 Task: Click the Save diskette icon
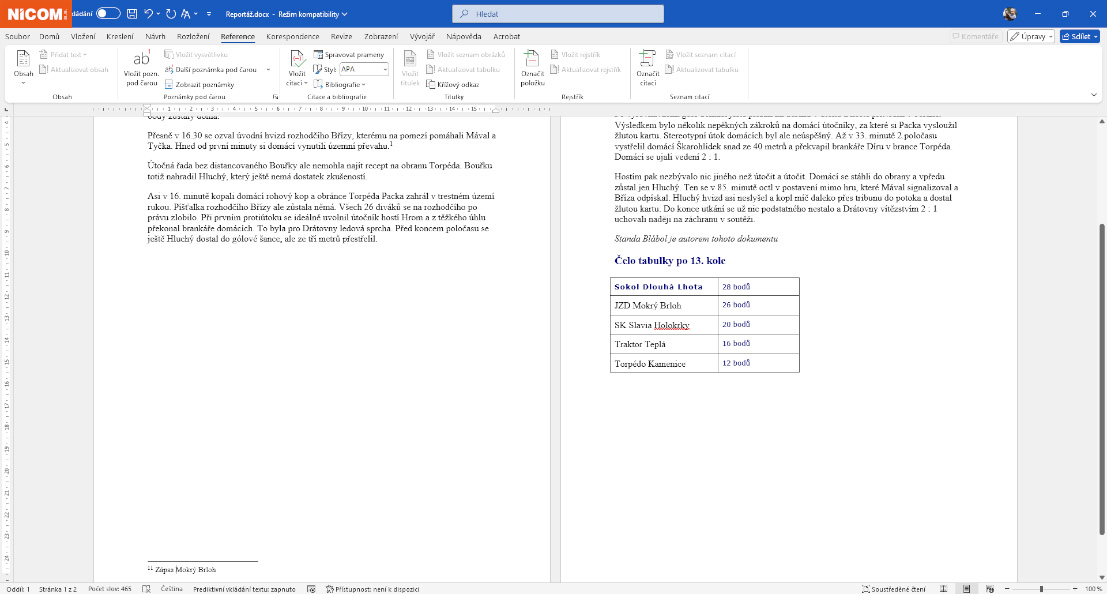[132, 13]
